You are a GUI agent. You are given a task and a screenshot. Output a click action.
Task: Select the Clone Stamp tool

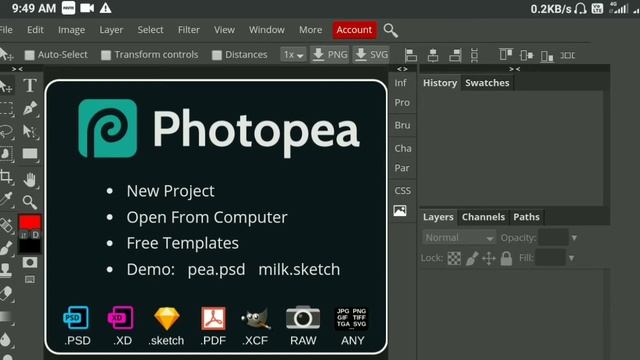coord(6,270)
